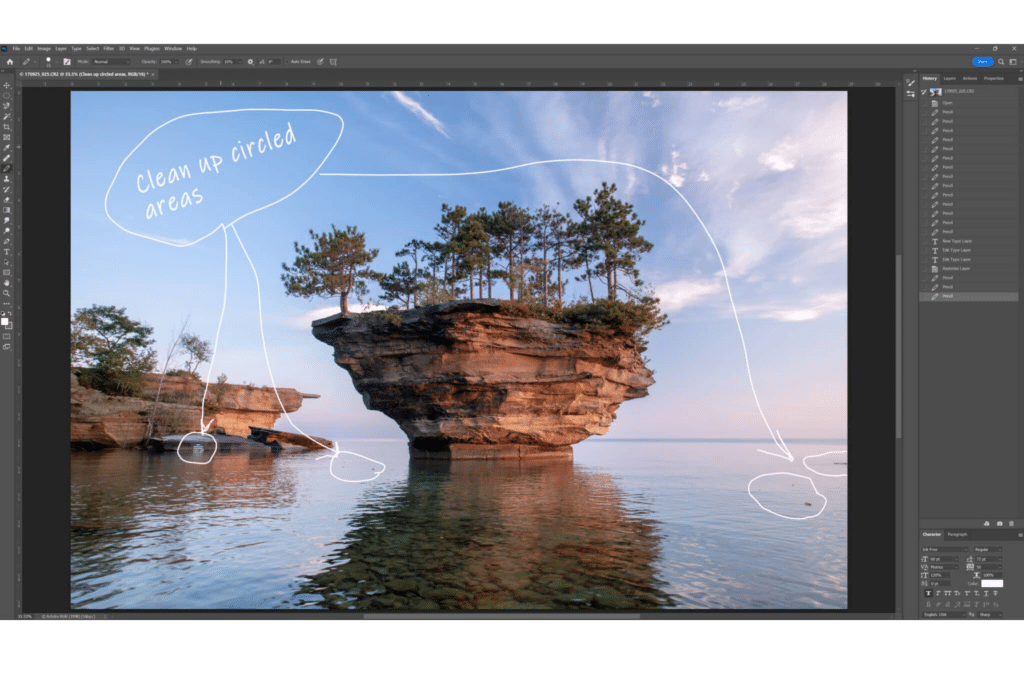
Task: Select the Rasterize Layer text color box in Character panel
Action: [x=991, y=583]
